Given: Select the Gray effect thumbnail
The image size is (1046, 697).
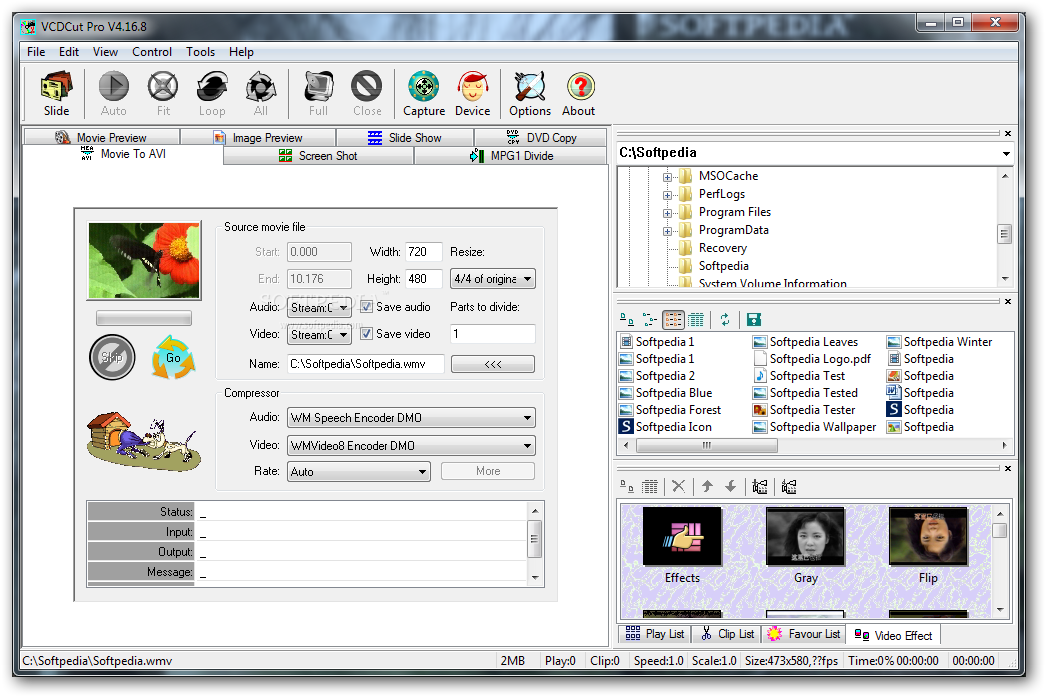Looking at the screenshot, I should click(805, 546).
